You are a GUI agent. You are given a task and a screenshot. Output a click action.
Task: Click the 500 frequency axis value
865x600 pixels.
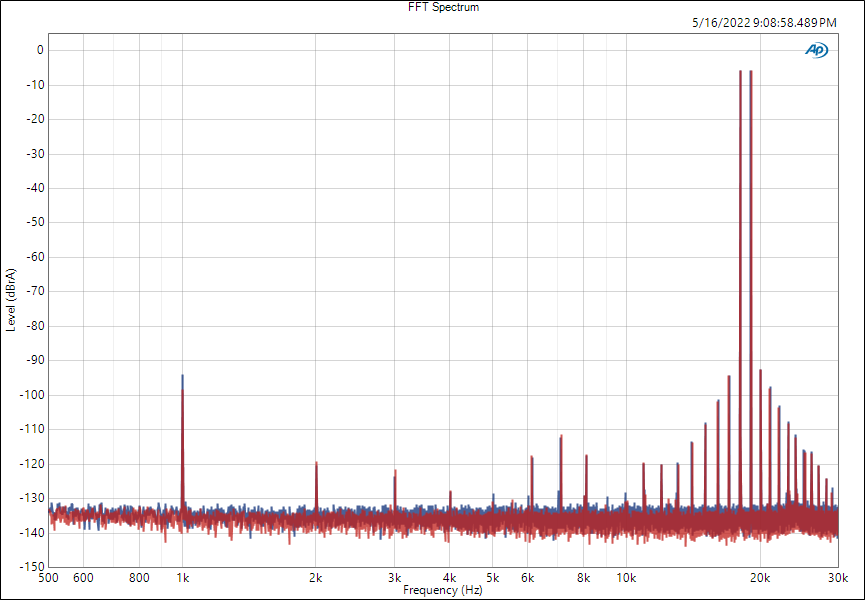coord(49,578)
